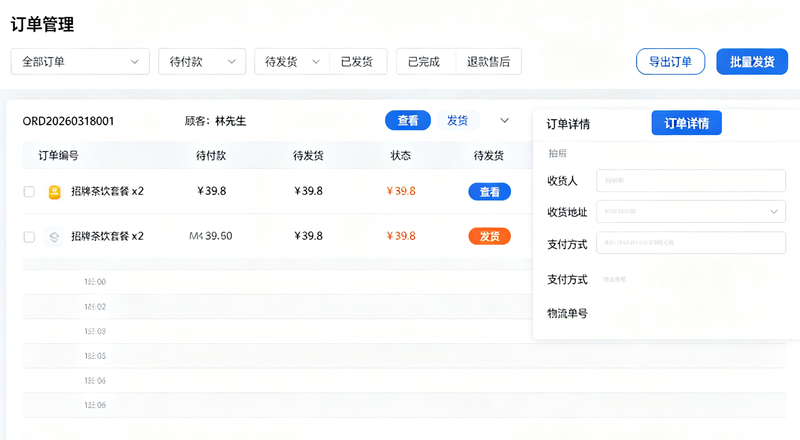Click the 查看 button beside customer 林先生

pyautogui.click(x=408, y=120)
